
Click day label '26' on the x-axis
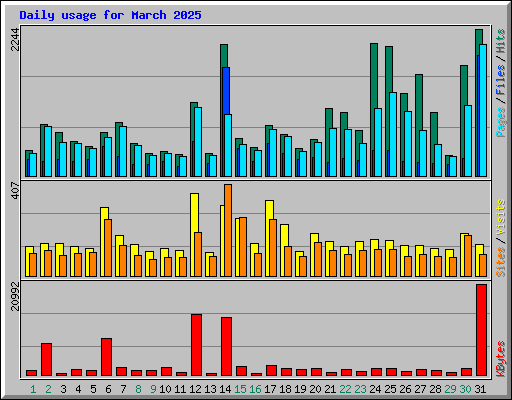405,389
